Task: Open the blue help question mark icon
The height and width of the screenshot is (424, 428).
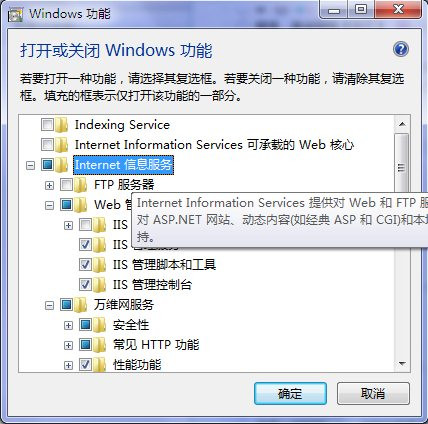Action: coord(401,49)
